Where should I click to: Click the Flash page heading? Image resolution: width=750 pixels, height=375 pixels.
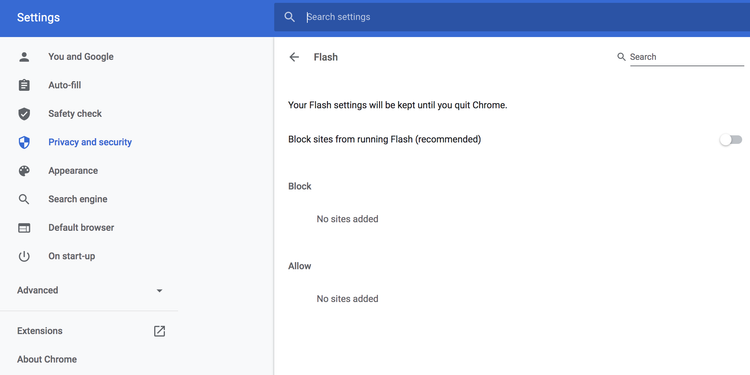pos(326,57)
